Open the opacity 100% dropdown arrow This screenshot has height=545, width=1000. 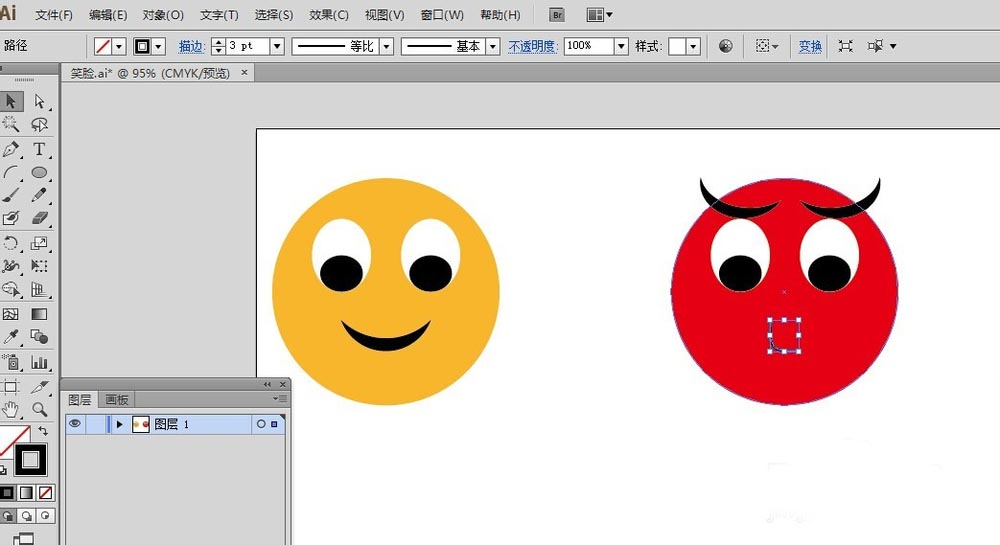pyautogui.click(x=621, y=46)
